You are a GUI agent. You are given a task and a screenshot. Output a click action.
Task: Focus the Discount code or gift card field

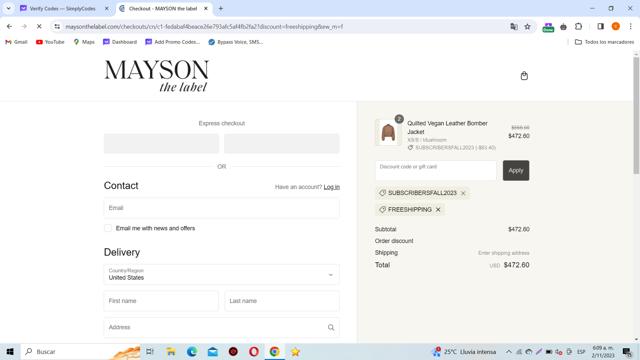tap(436, 171)
